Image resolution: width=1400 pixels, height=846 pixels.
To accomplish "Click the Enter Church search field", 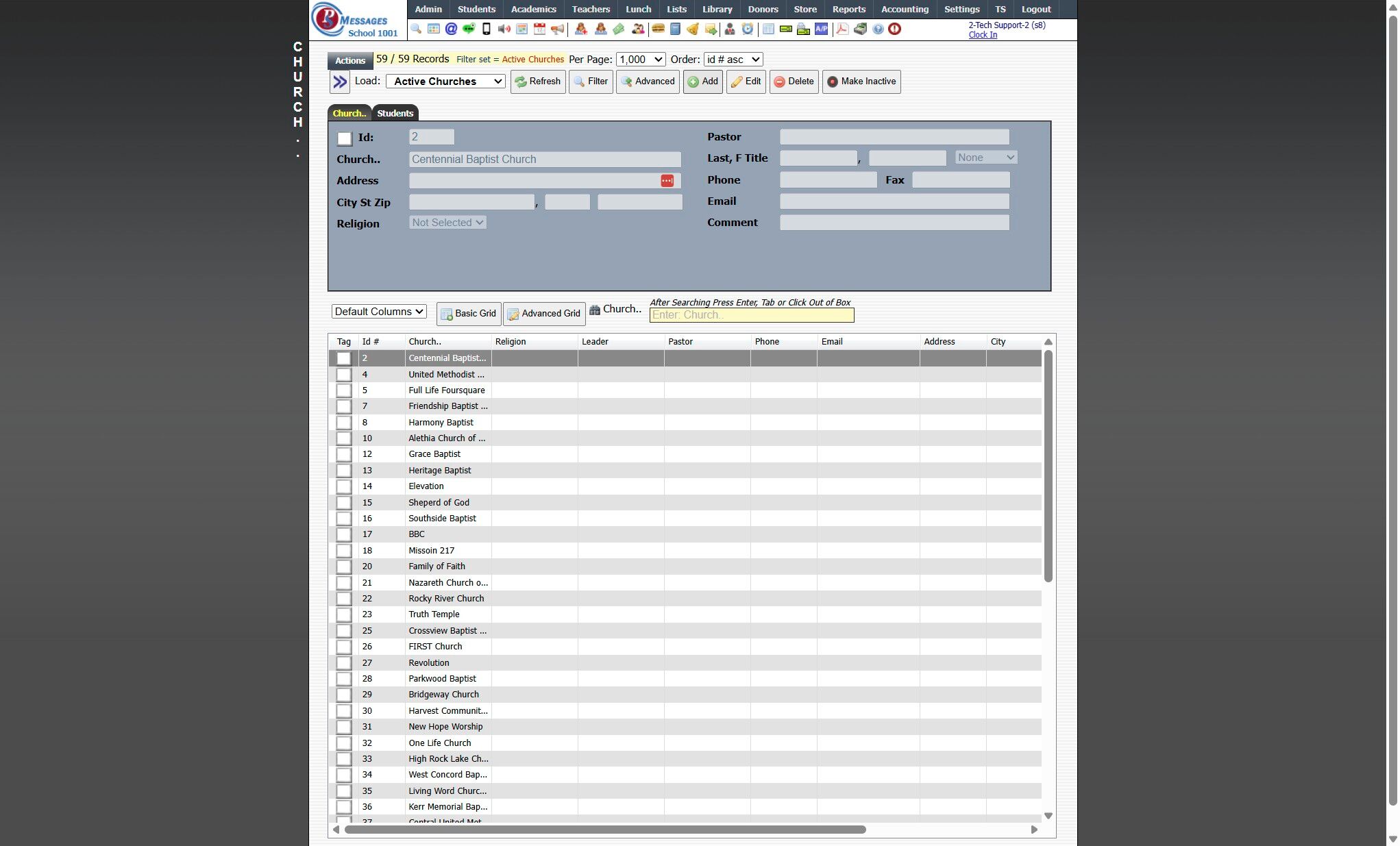I will [751, 315].
